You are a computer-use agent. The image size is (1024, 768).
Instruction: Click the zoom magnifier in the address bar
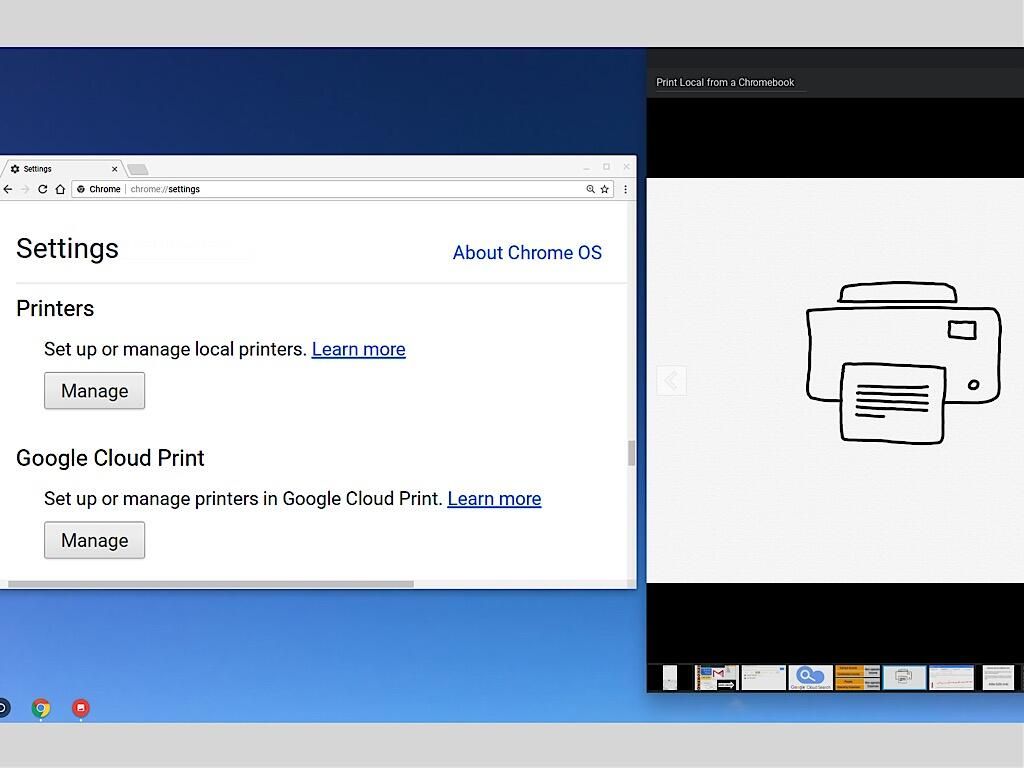(x=590, y=189)
